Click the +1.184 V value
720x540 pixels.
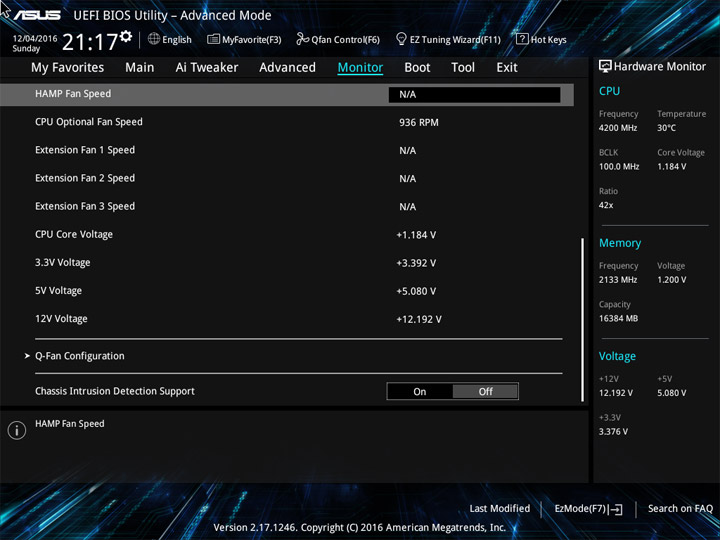tap(416, 235)
